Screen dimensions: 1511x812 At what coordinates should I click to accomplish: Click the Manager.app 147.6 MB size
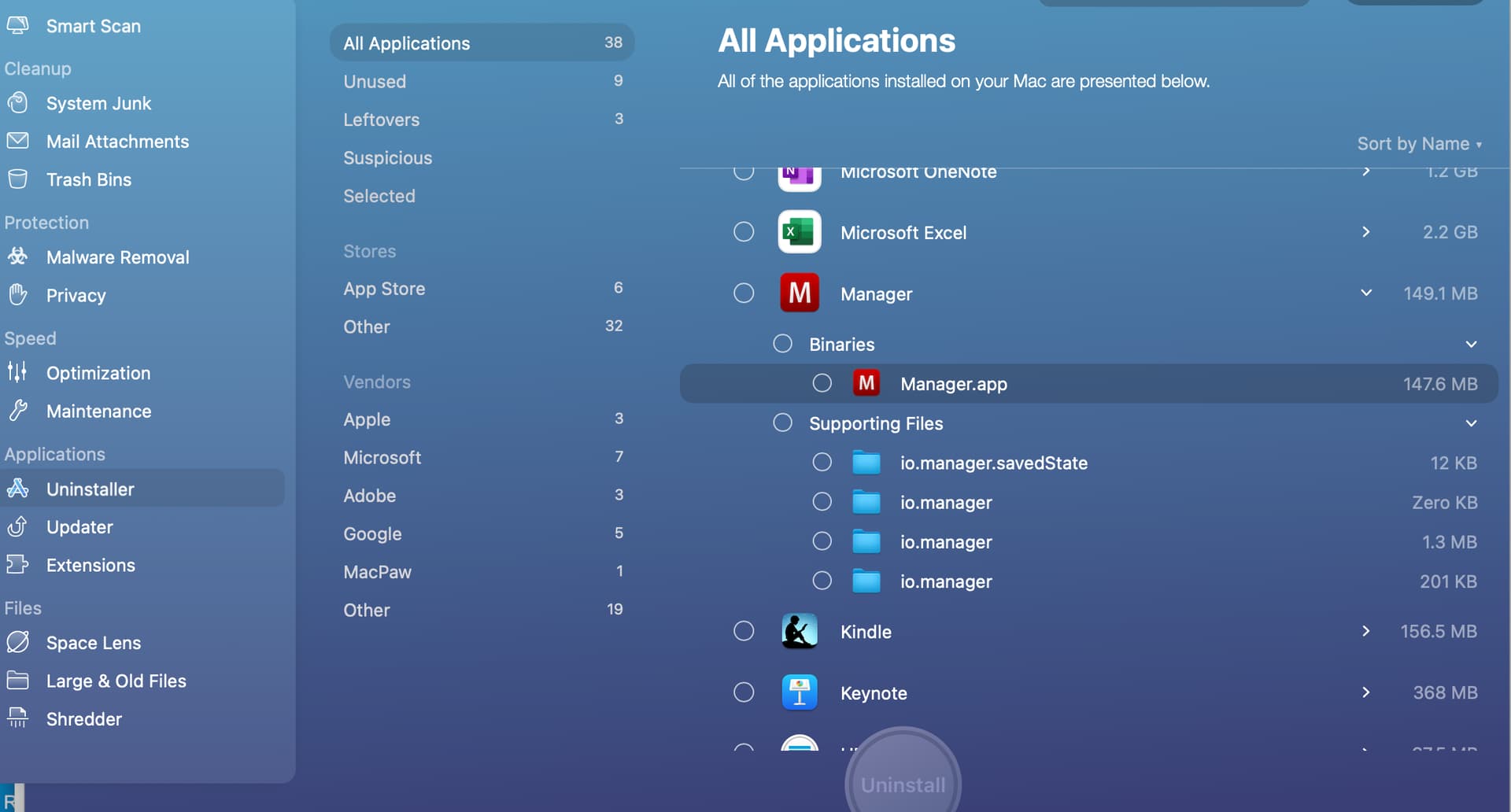(1439, 383)
